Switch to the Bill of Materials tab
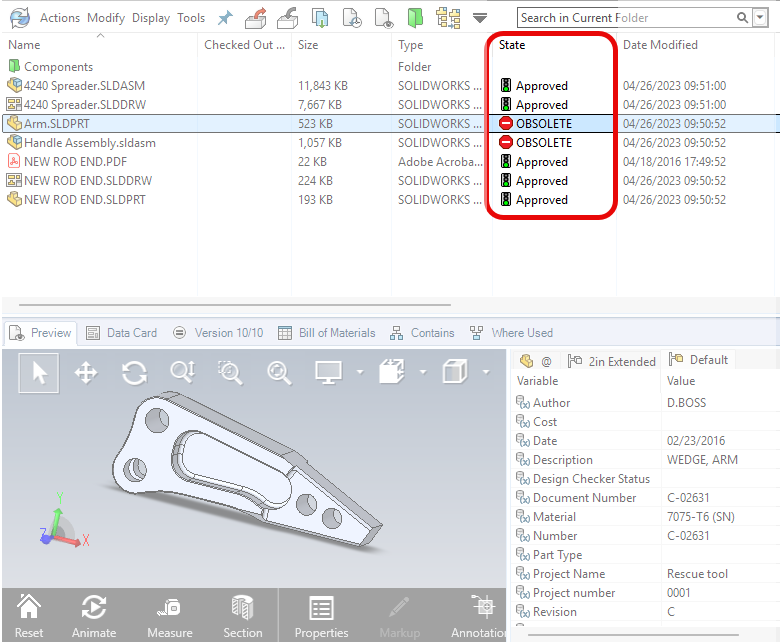Viewport: 780px width, 643px height. (326, 333)
